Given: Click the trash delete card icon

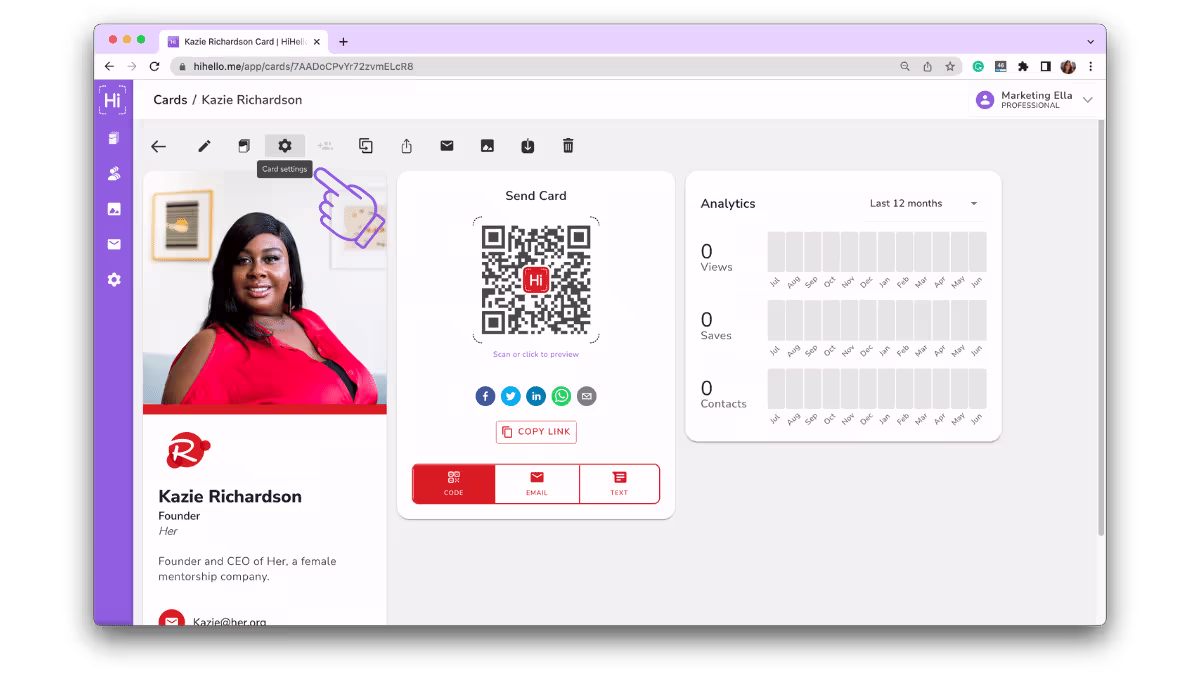Looking at the screenshot, I should 568,146.
